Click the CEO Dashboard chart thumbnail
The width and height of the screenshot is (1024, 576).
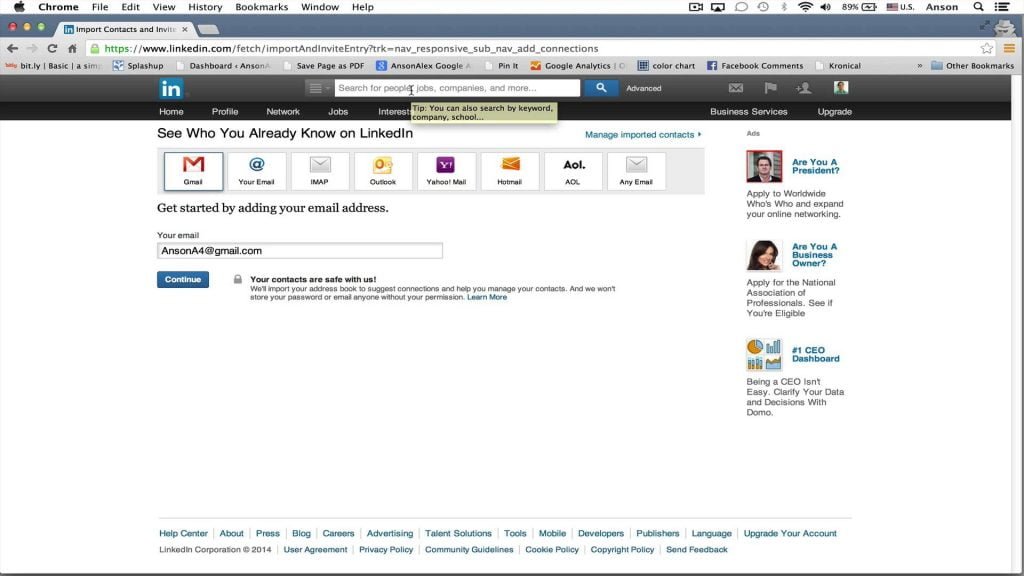(x=764, y=355)
